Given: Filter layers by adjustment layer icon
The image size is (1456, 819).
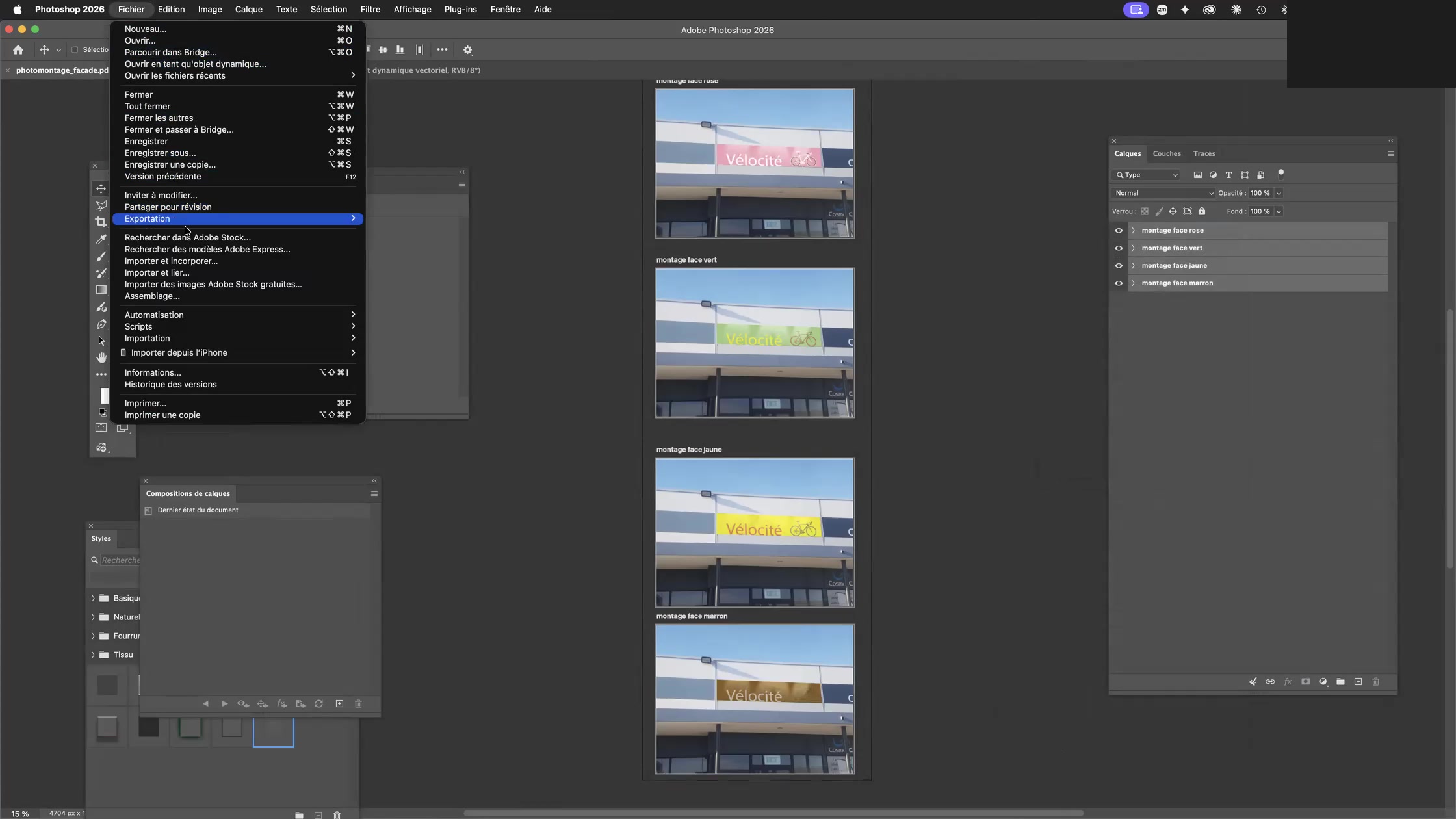Looking at the screenshot, I should click(1213, 175).
